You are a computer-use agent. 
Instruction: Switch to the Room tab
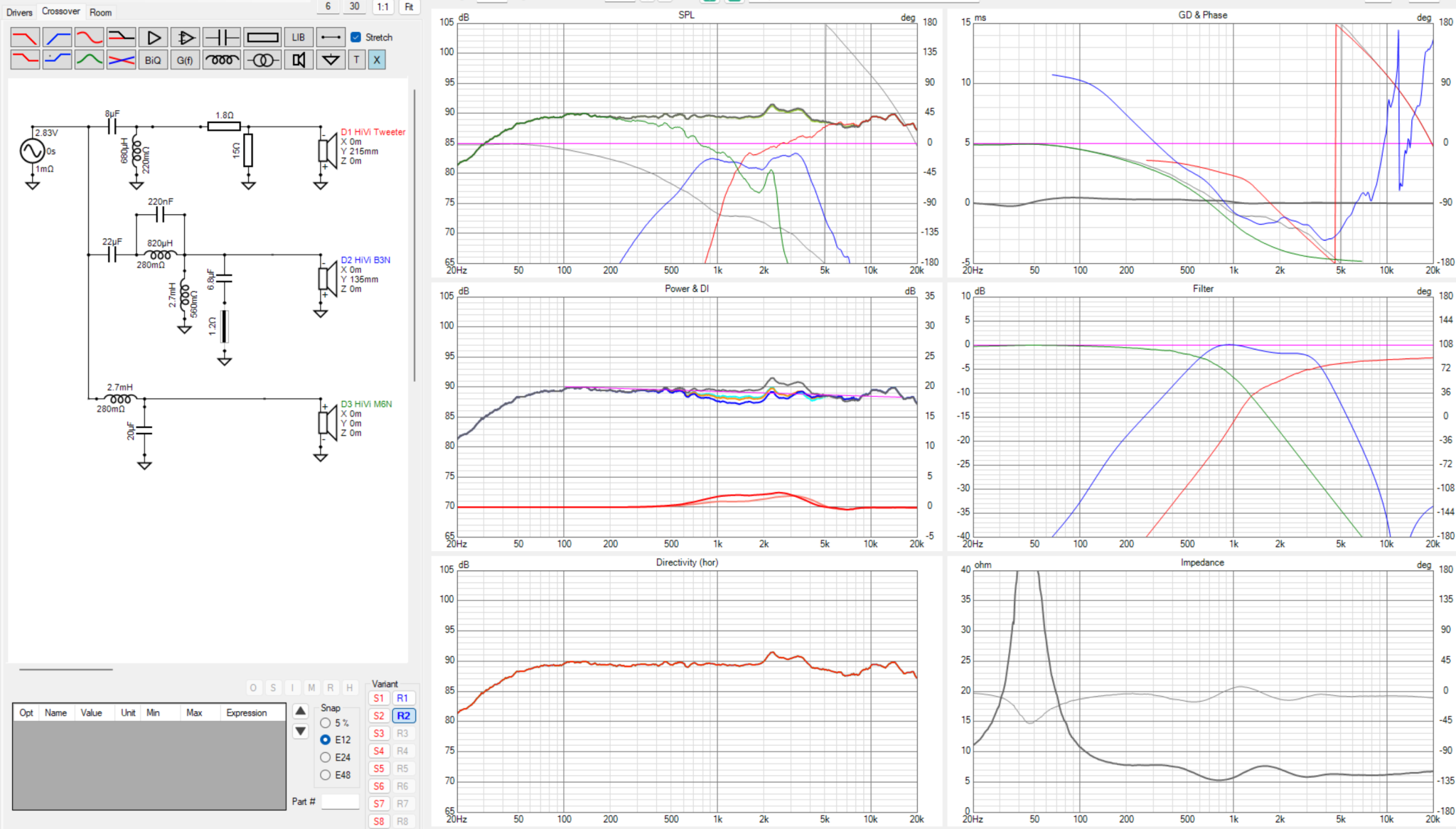(101, 12)
